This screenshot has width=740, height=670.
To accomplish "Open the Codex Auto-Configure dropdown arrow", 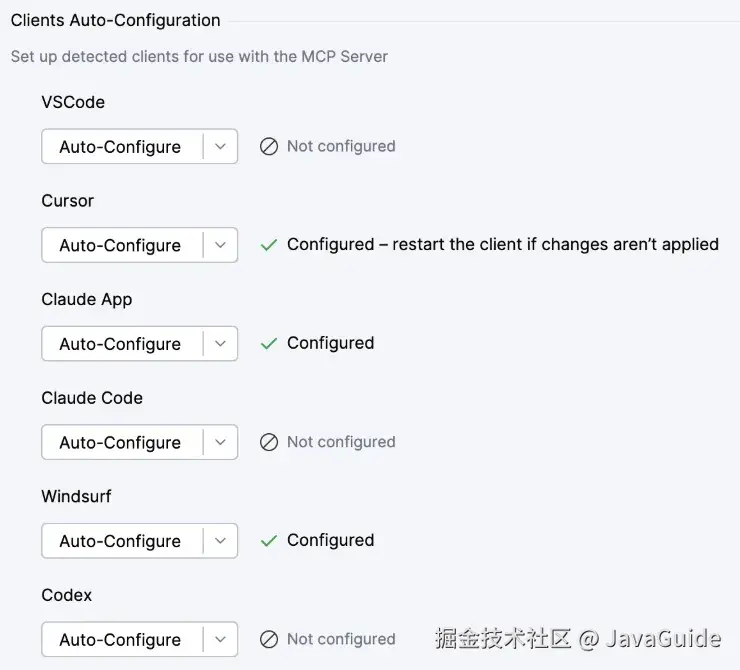I will [220, 640].
